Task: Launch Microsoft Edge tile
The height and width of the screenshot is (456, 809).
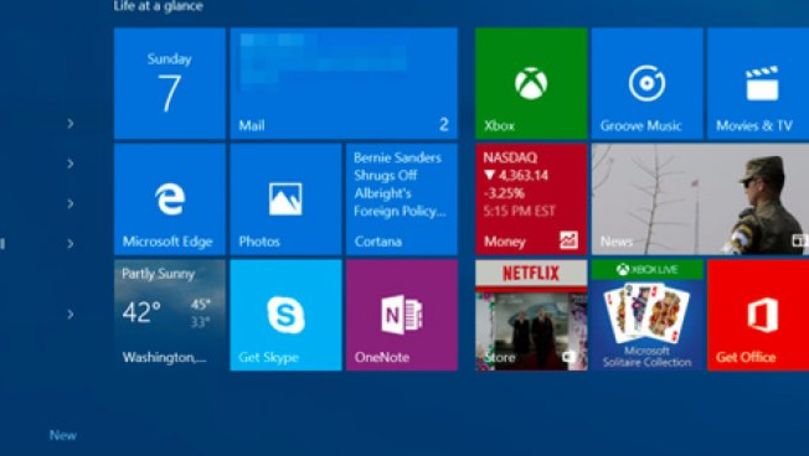Action: [170, 199]
